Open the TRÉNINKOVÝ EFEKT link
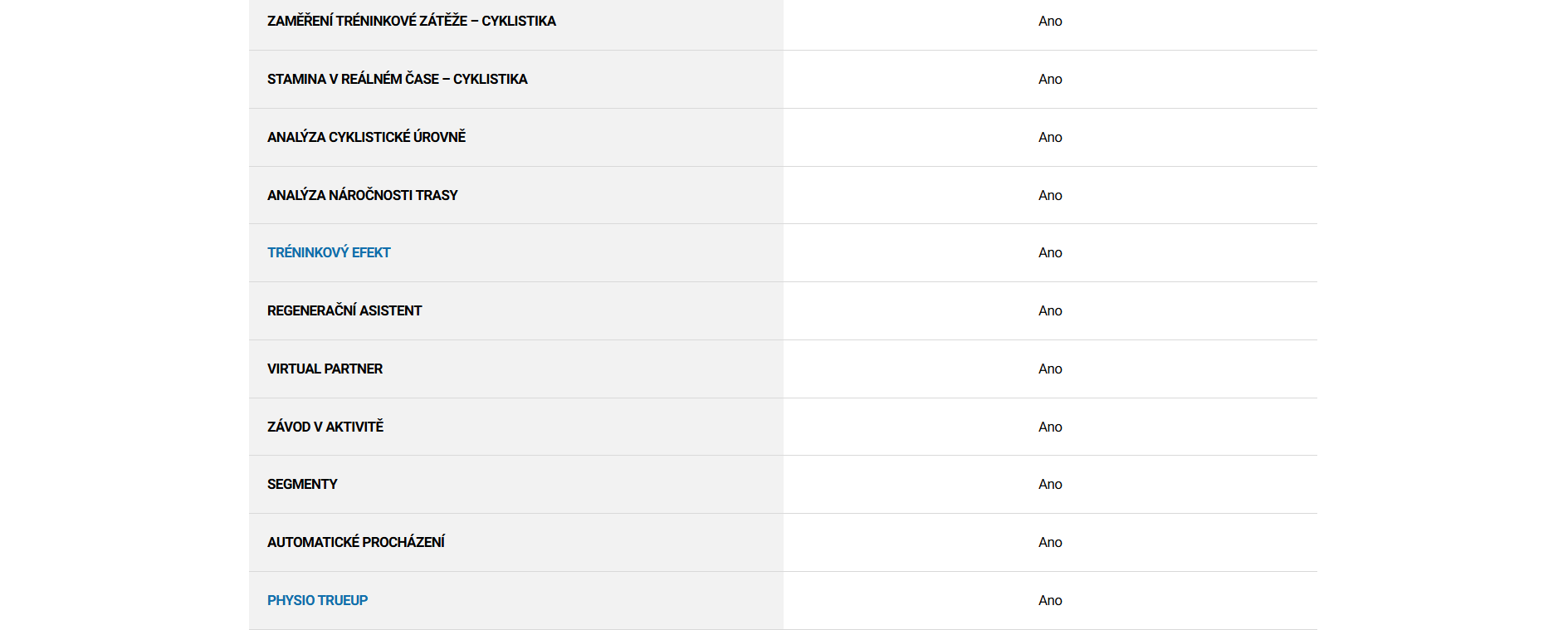 click(329, 252)
